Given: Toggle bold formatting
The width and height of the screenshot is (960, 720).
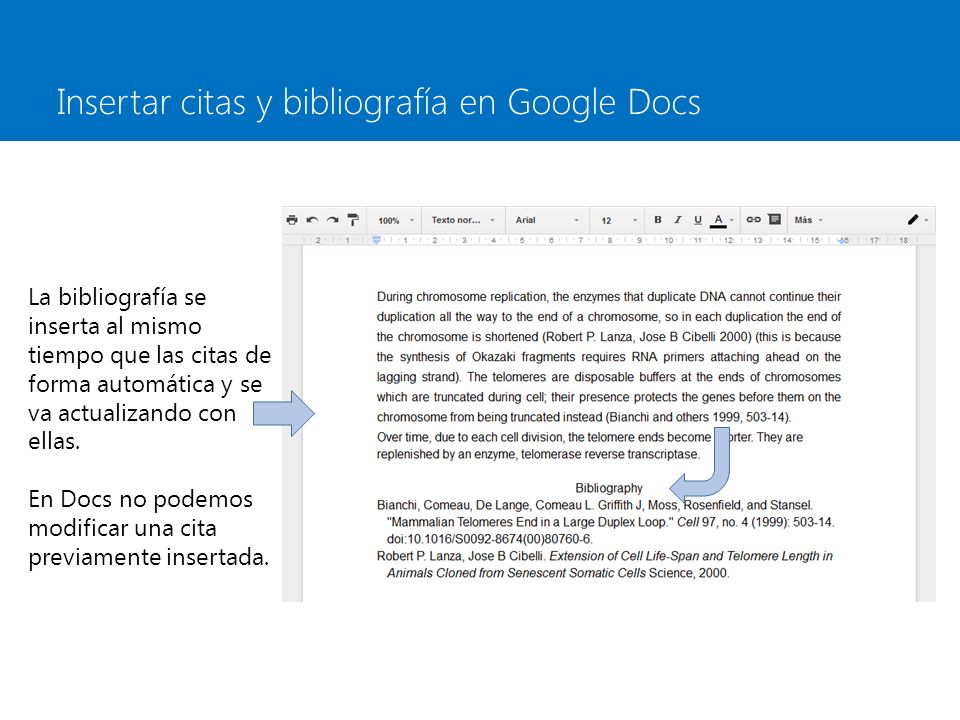Looking at the screenshot, I should click(x=658, y=220).
